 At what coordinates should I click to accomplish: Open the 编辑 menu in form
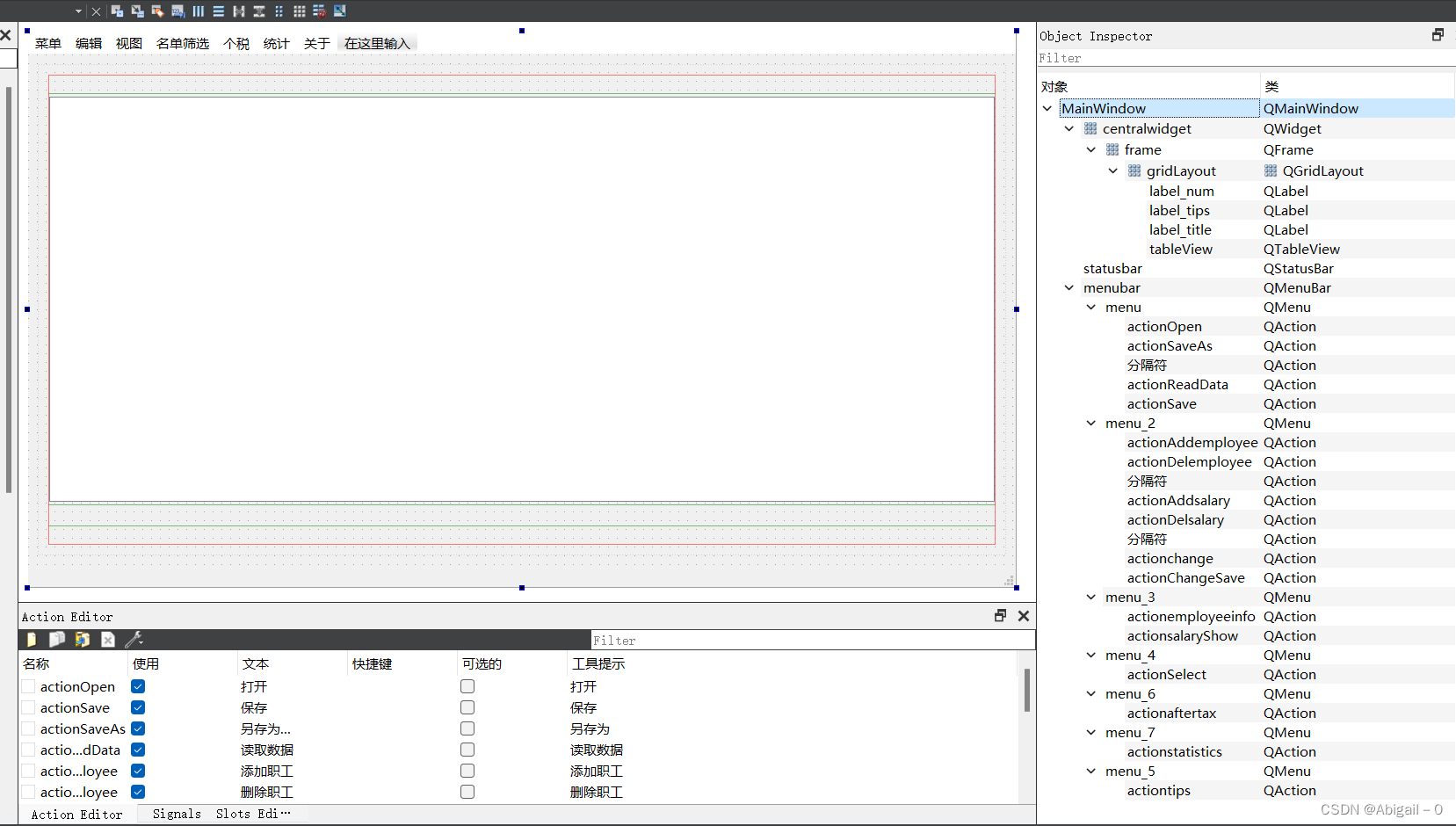pos(89,44)
